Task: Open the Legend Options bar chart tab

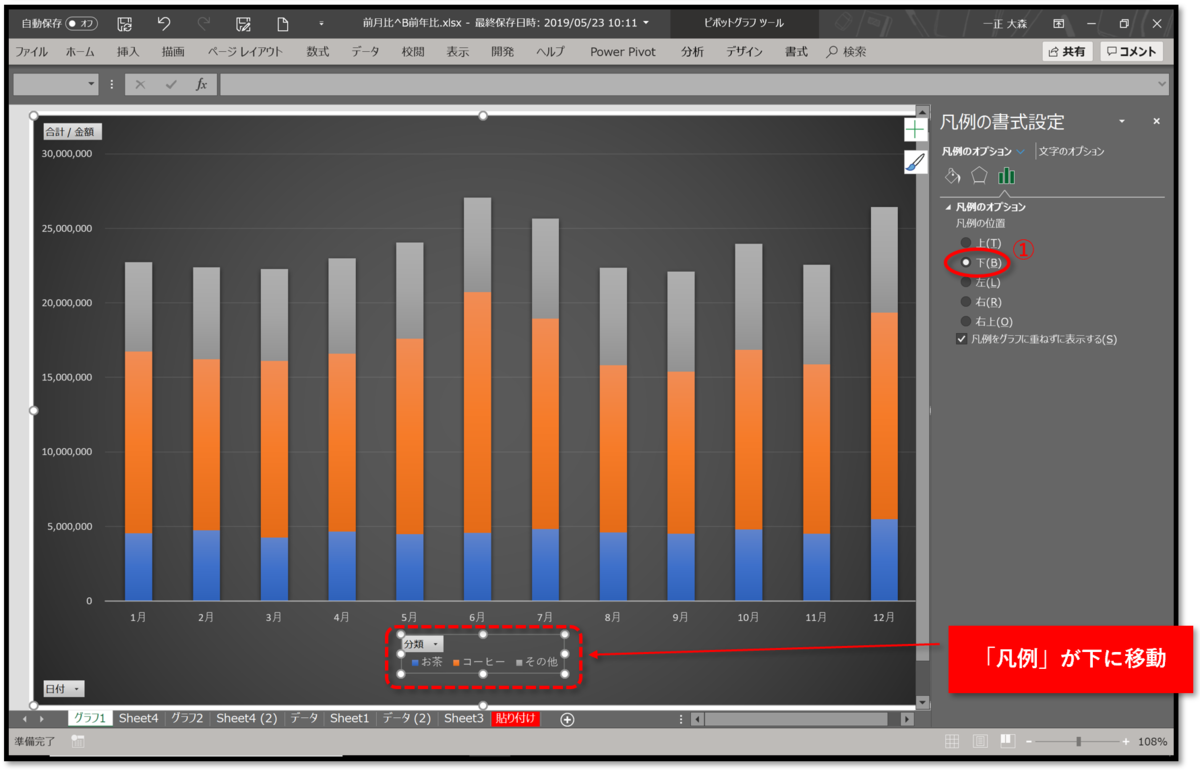Action: (1006, 176)
